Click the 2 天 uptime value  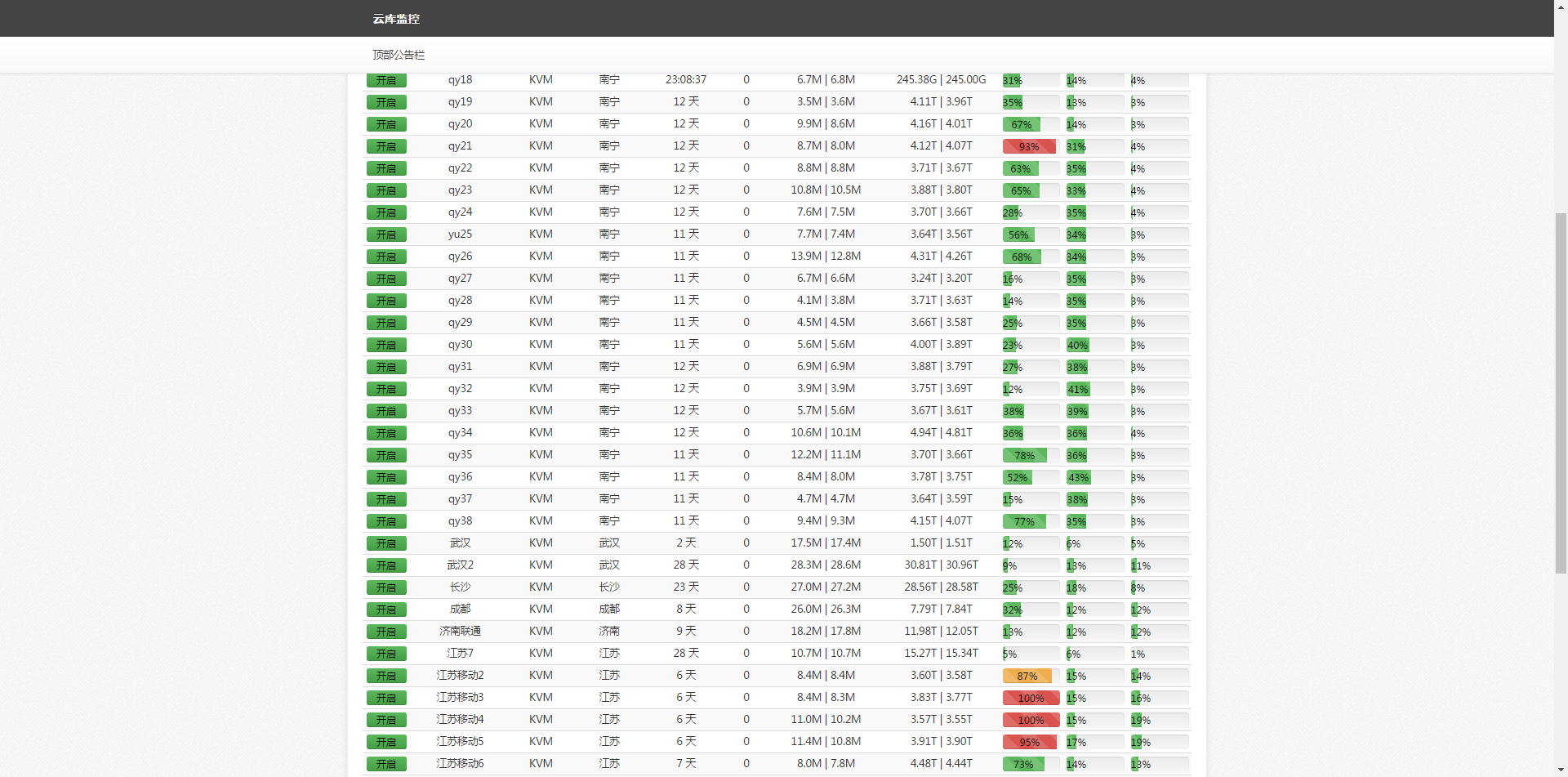click(x=686, y=543)
